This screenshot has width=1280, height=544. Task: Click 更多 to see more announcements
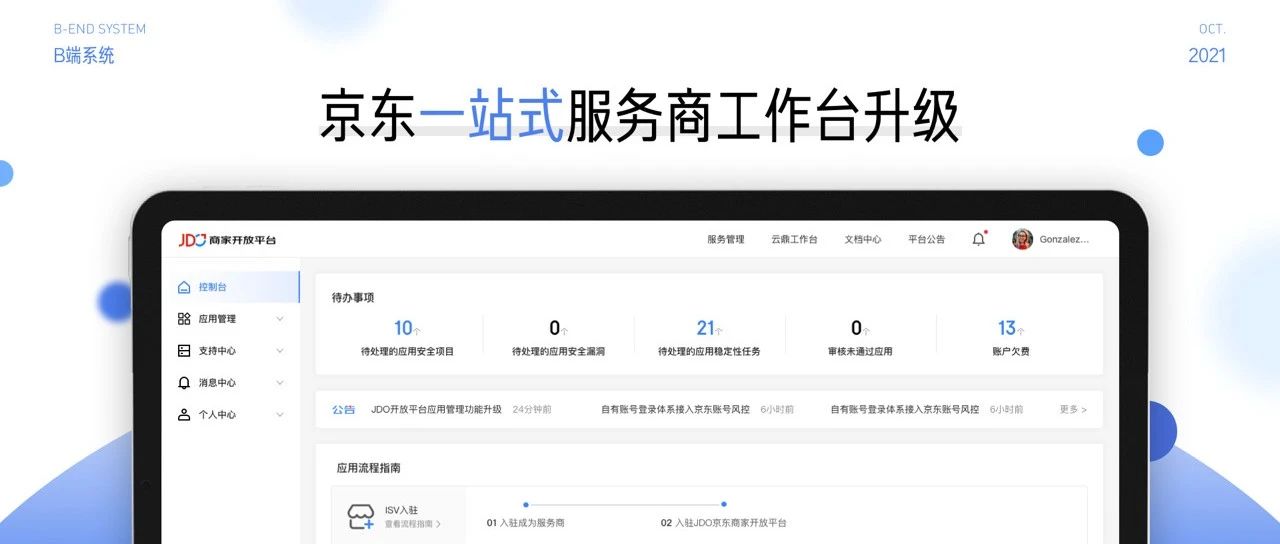1073,410
